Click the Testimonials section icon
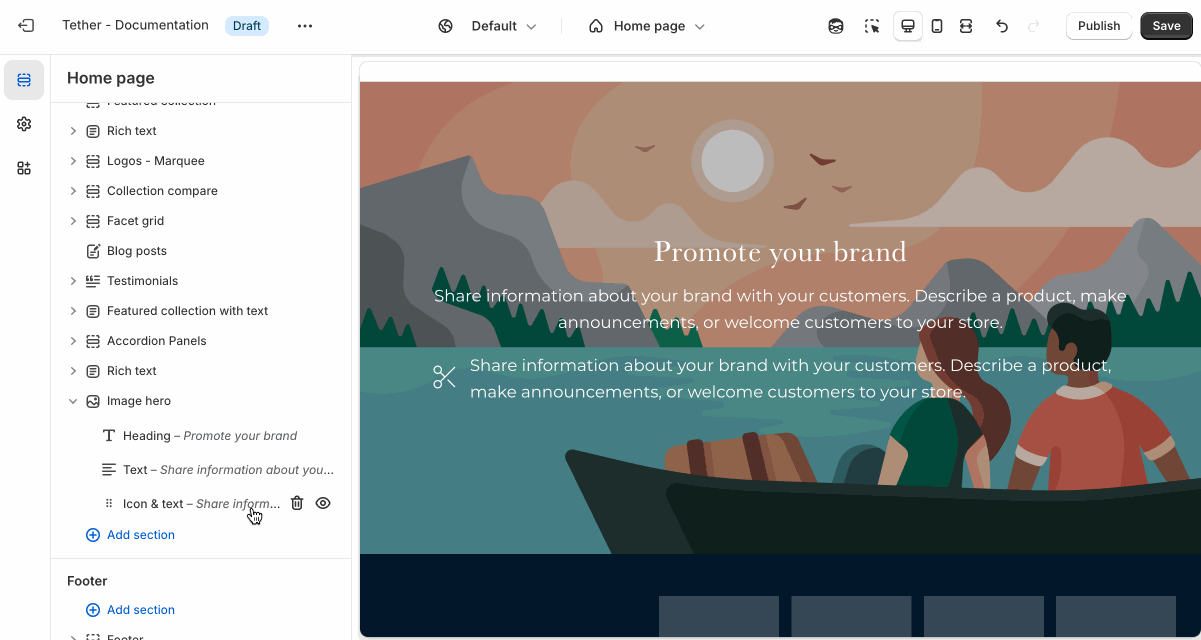This screenshot has width=1201, height=640. click(93, 281)
